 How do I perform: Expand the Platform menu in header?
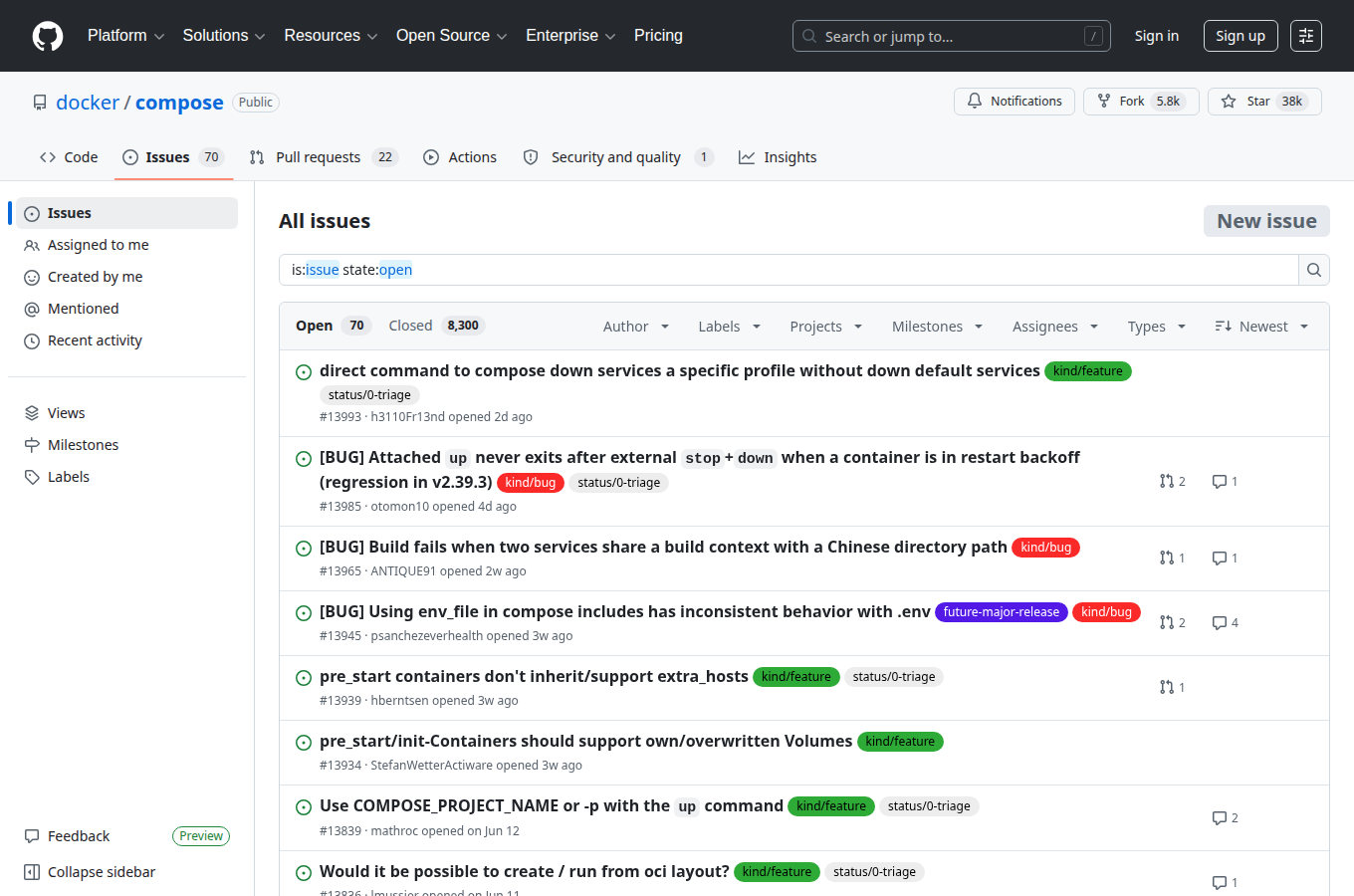(125, 36)
